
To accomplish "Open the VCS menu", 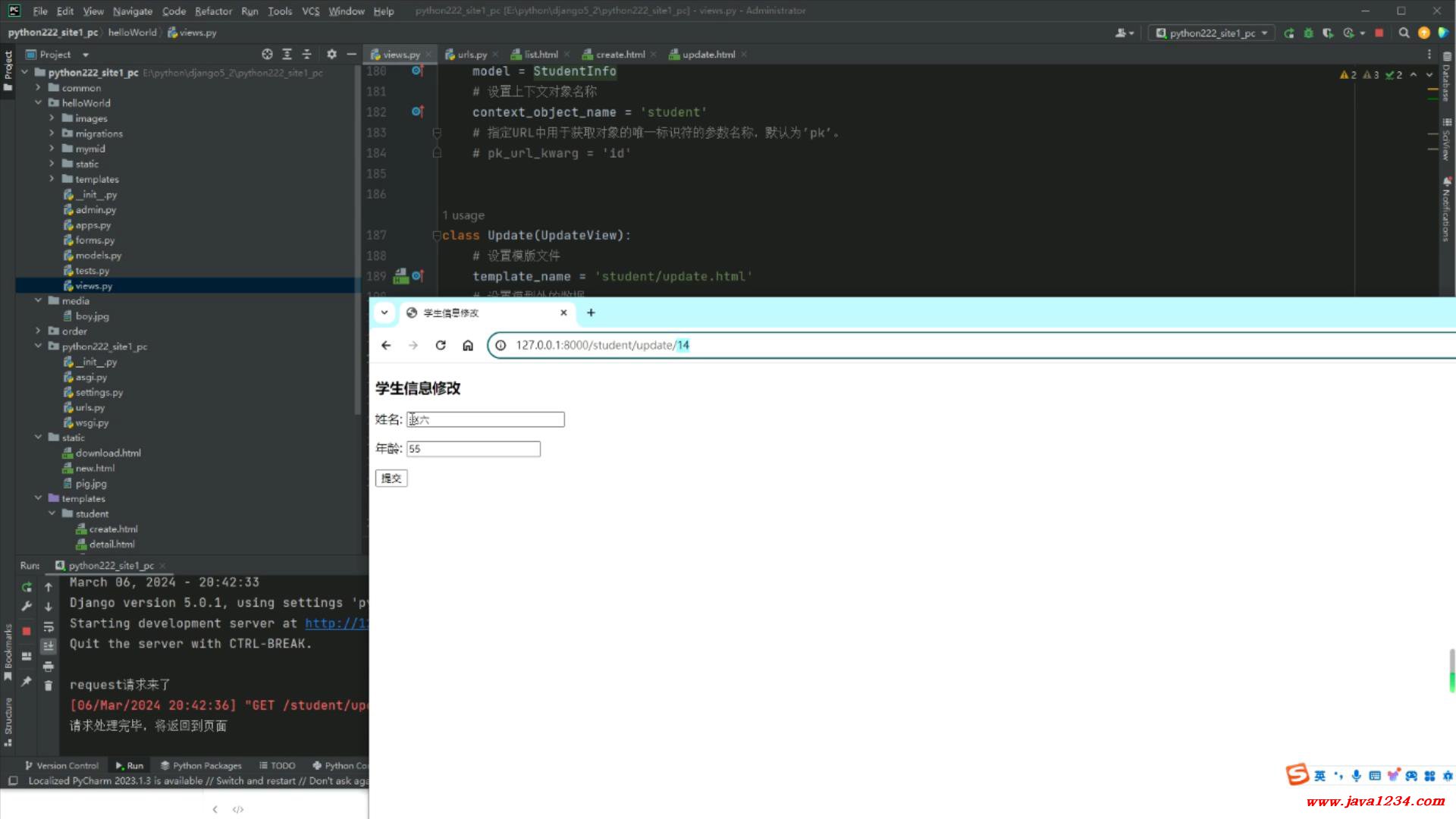I will [311, 11].
